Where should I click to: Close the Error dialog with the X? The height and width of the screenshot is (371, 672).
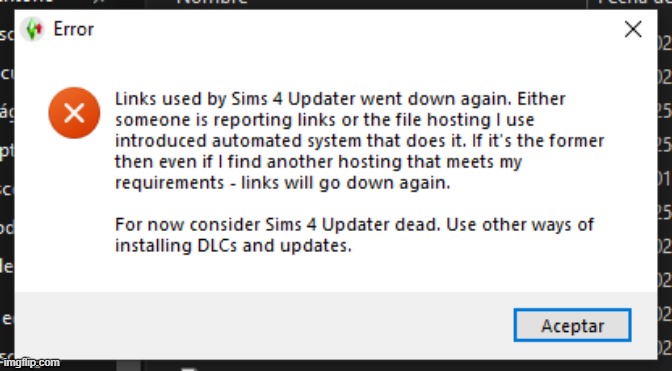coord(633,30)
